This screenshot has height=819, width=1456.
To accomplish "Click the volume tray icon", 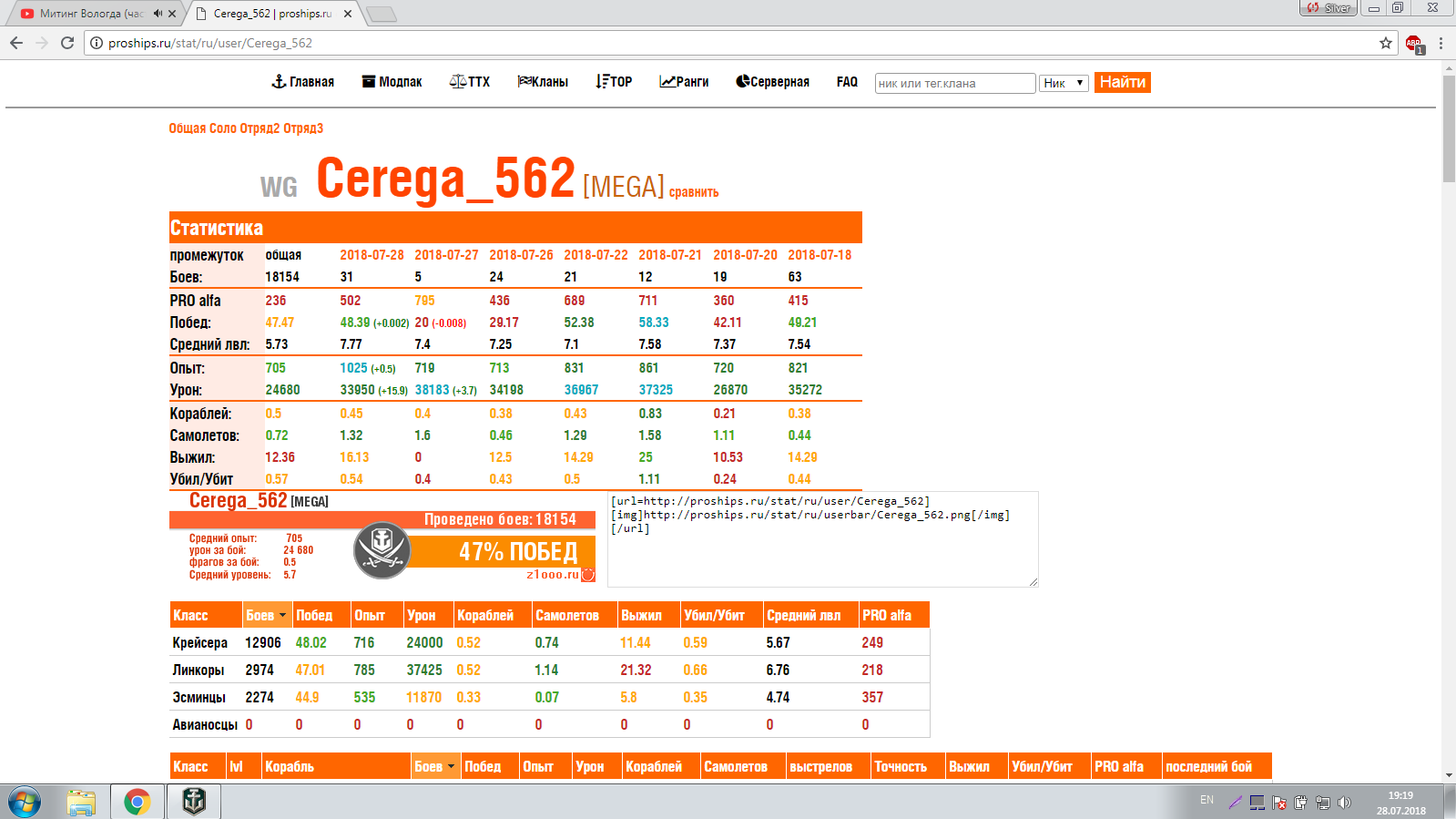I will 1344,803.
